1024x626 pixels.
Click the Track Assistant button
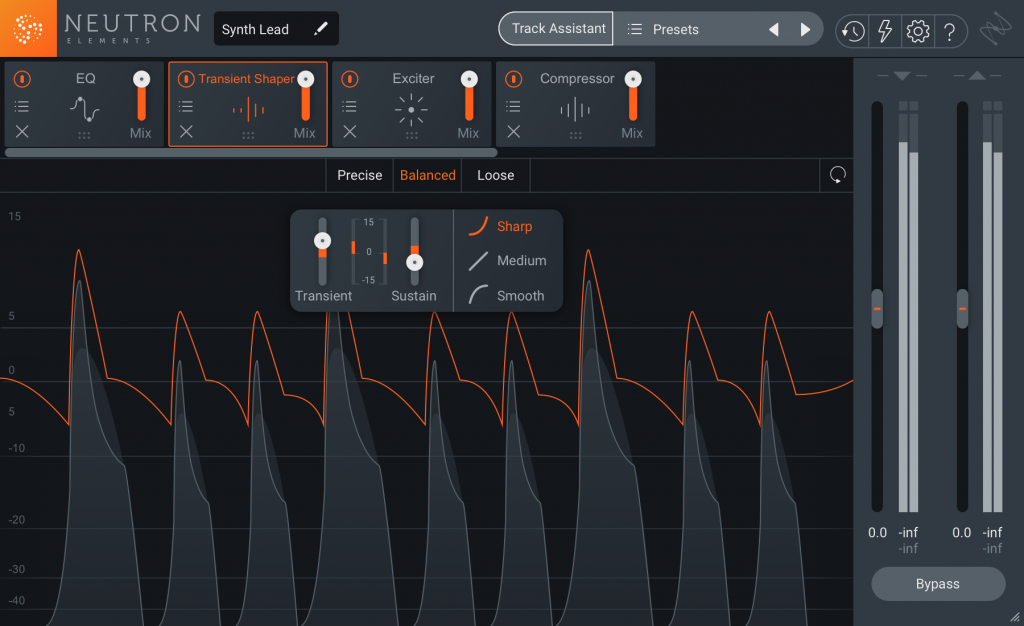tap(556, 29)
